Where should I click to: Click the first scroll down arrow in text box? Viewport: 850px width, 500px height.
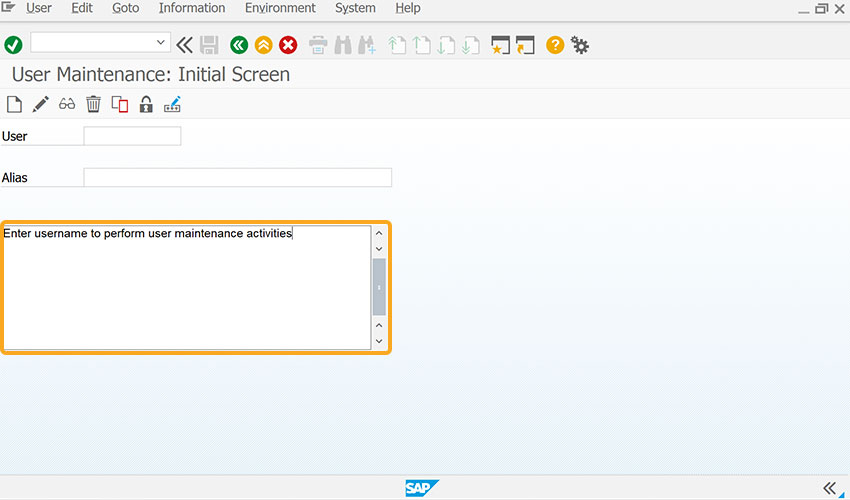point(379,249)
